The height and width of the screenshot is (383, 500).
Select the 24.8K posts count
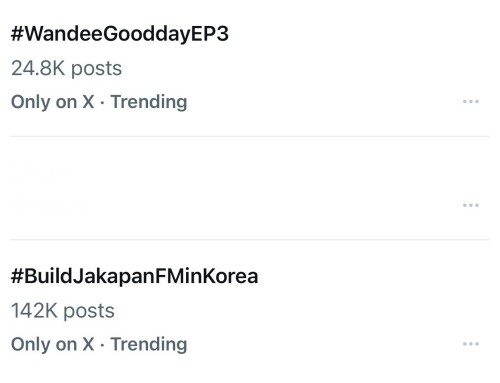[x=66, y=68]
